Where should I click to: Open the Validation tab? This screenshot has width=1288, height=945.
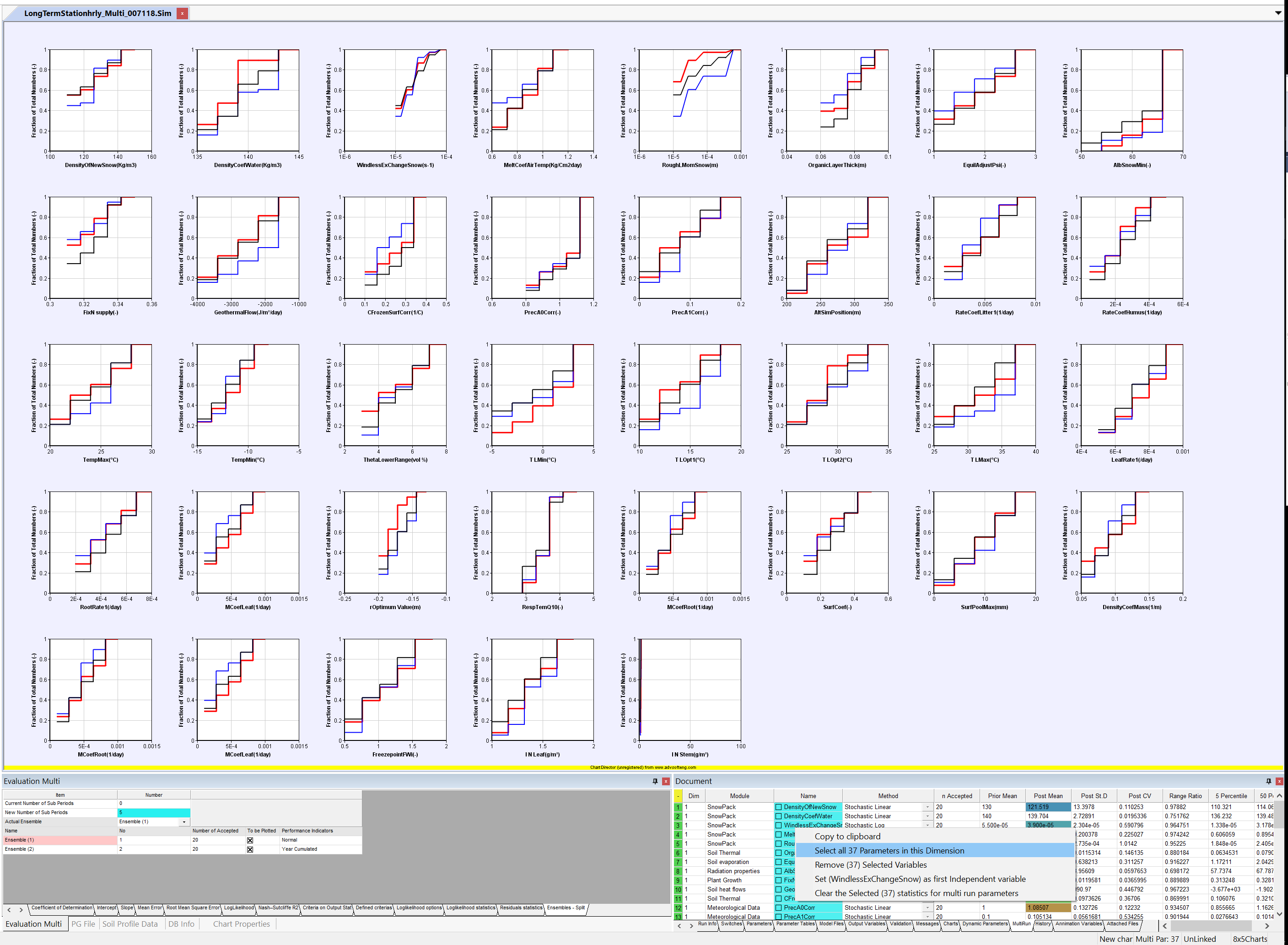coord(901,924)
